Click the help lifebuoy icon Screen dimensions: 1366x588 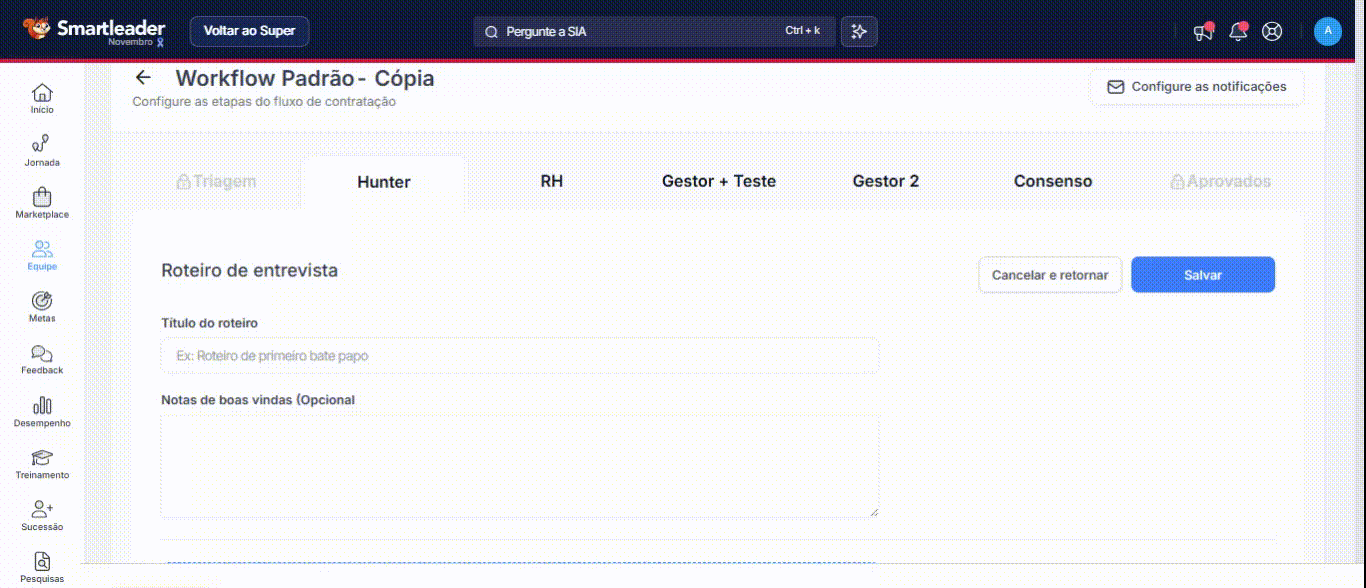coord(1272,32)
